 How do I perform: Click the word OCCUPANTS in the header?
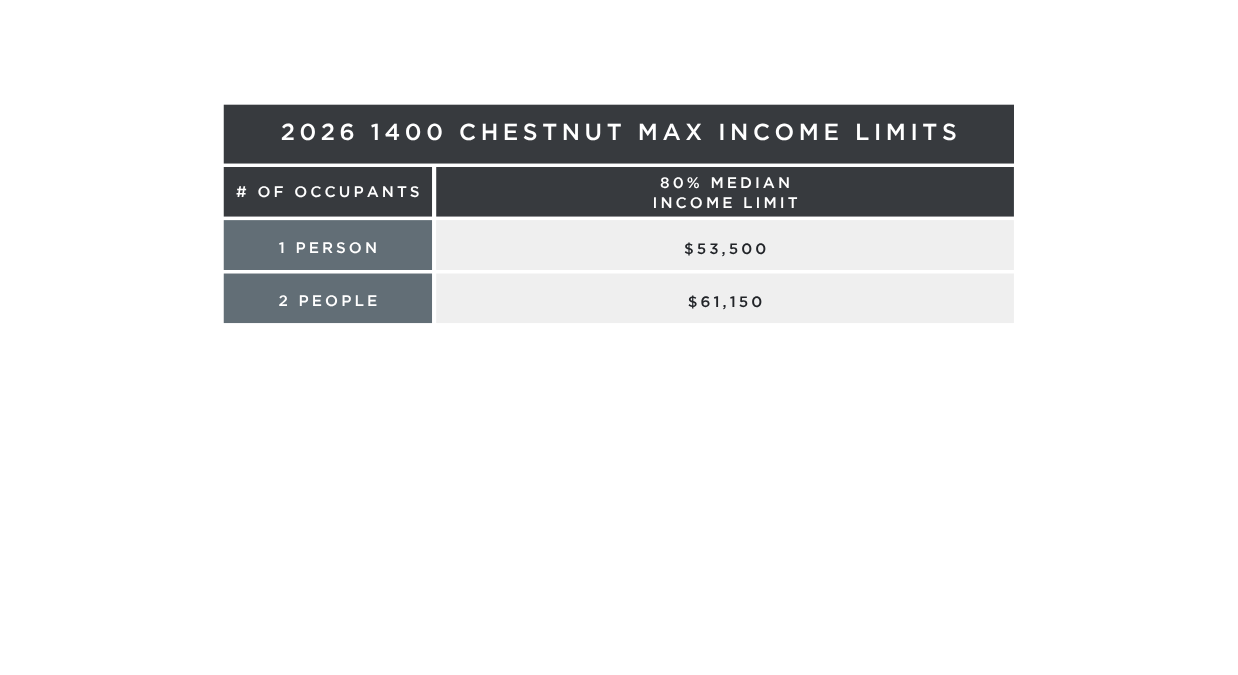[358, 192]
